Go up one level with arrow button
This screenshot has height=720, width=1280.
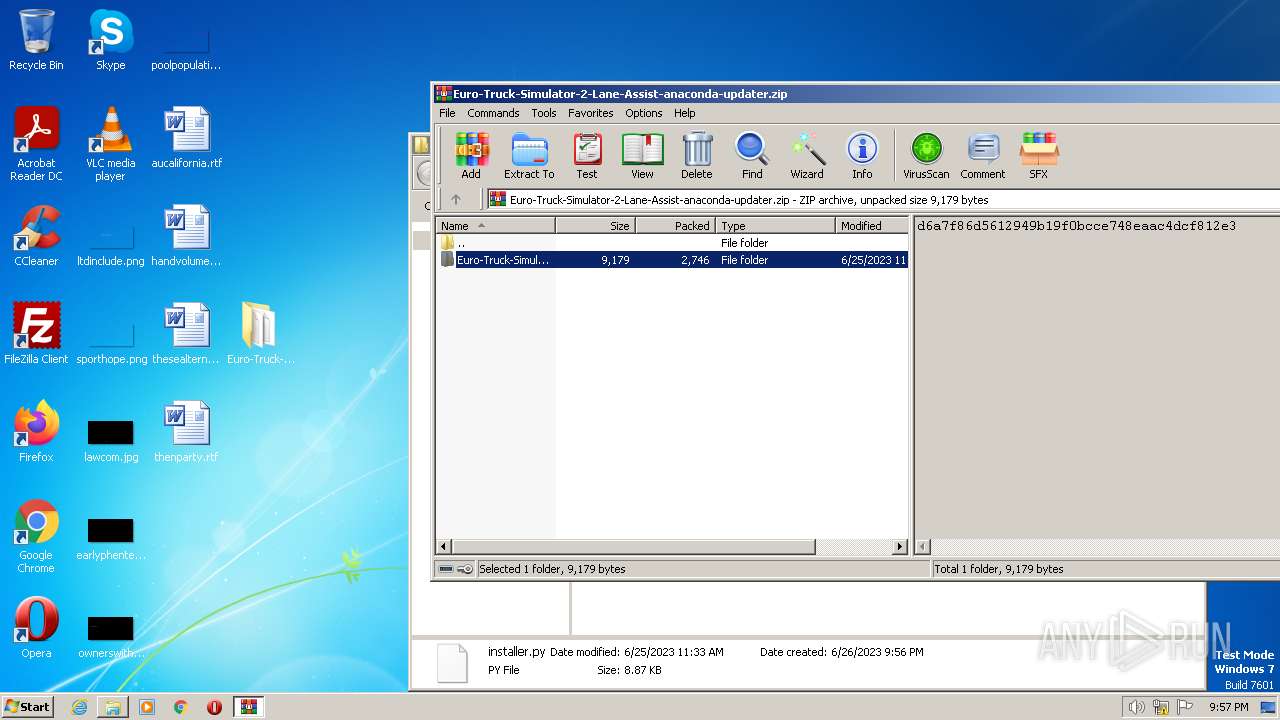coord(456,199)
